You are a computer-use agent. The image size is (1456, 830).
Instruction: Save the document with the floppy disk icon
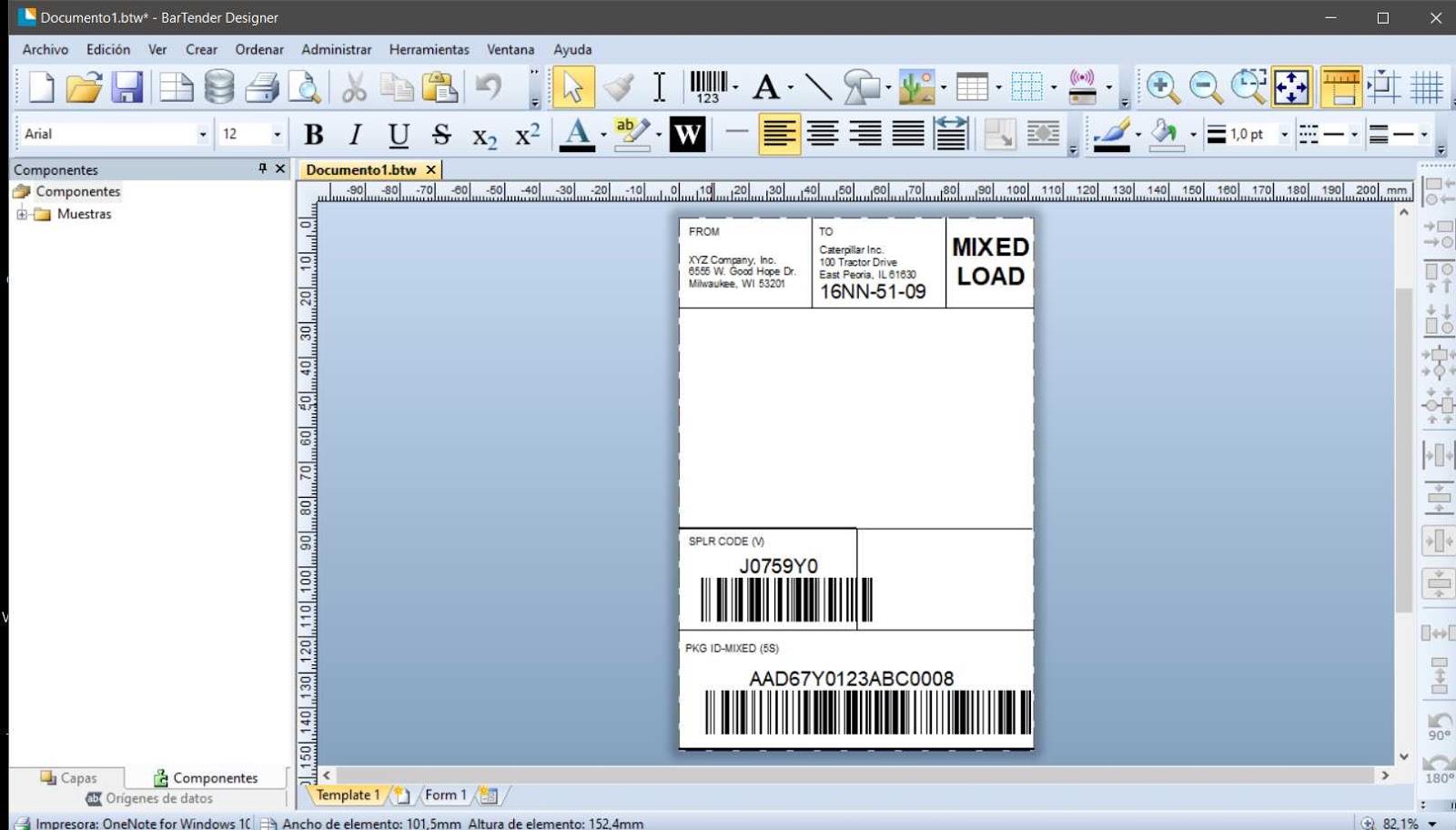127,87
